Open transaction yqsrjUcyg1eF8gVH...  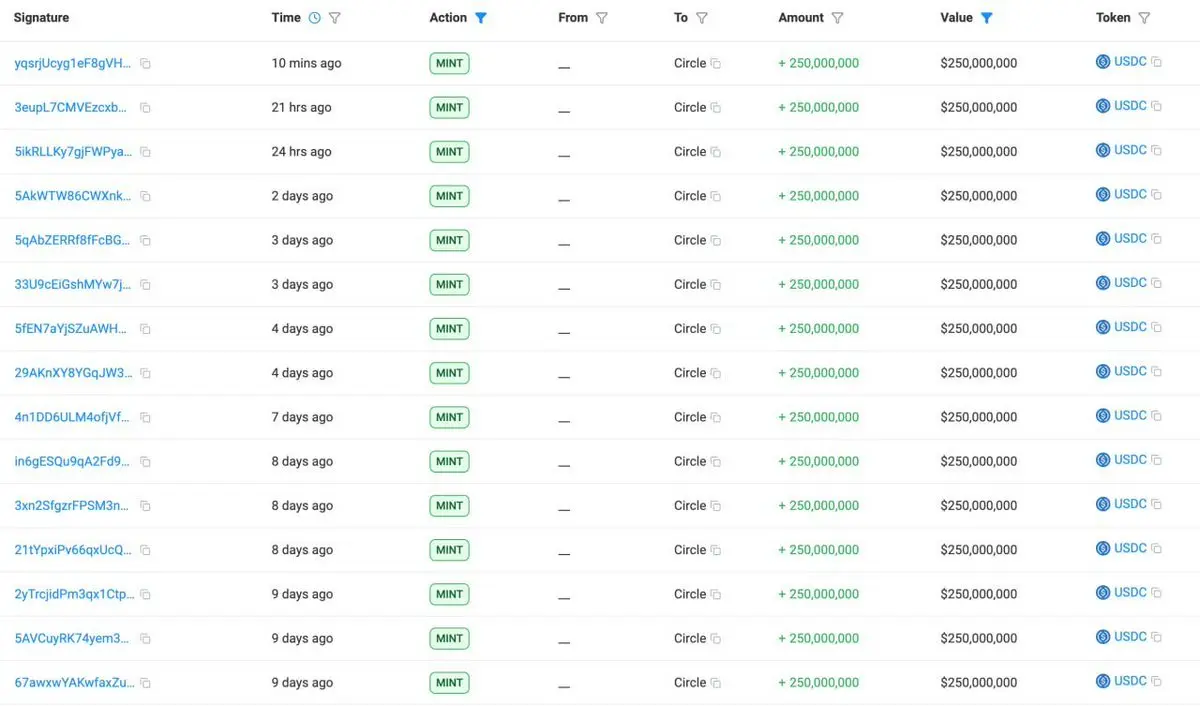coord(72,63)
